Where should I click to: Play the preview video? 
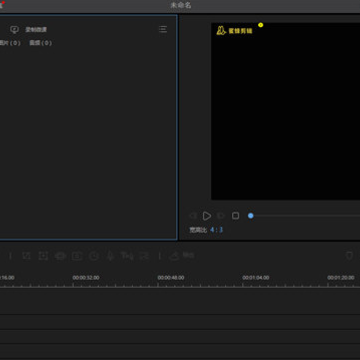point(207,216)
